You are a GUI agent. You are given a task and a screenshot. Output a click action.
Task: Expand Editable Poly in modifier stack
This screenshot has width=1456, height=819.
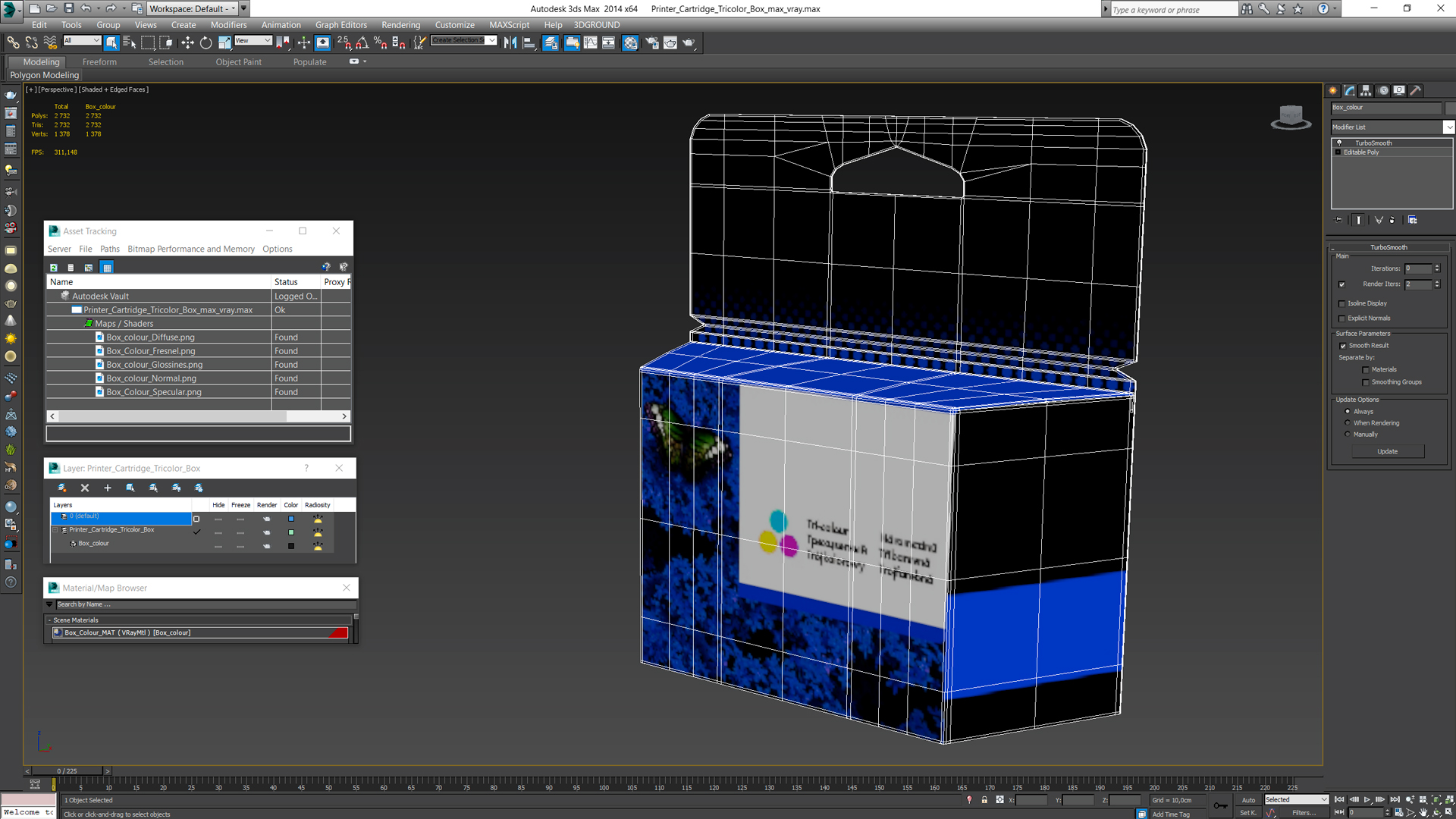(x=1338, y=152)
